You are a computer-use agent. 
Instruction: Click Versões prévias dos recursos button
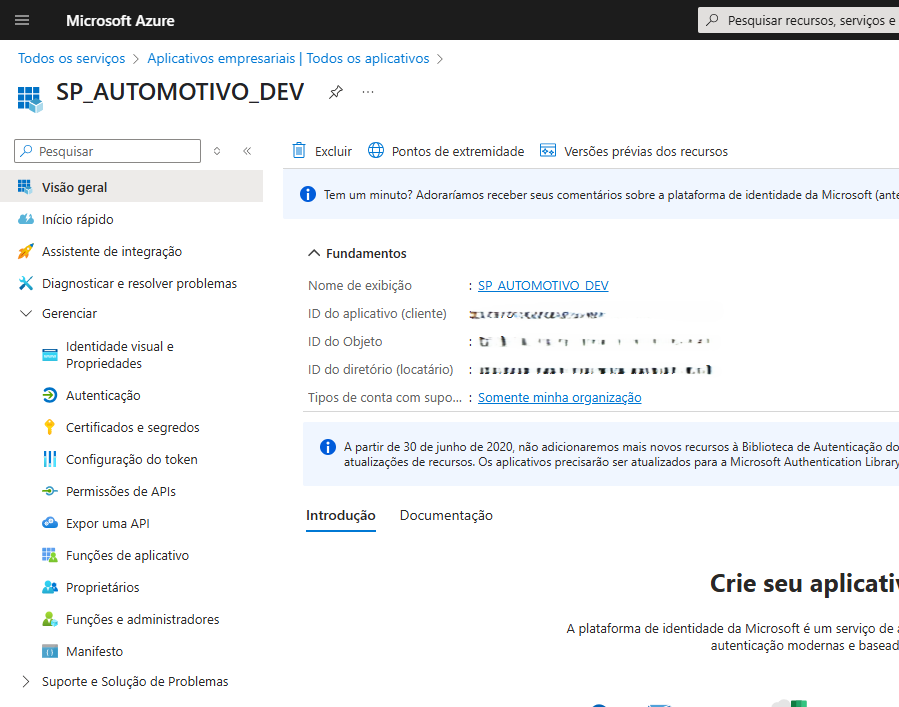[x=634, y=151]
